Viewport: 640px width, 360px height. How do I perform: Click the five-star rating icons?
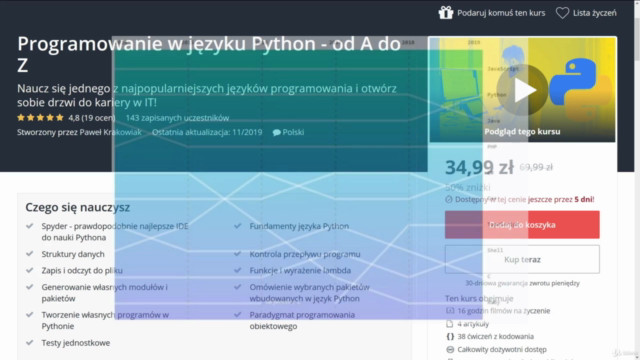pyautogui.click(x=40, y=118)
